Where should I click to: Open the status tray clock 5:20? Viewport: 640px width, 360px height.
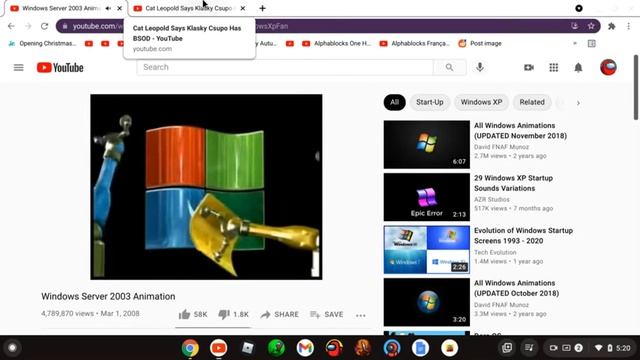coord(623,348)
